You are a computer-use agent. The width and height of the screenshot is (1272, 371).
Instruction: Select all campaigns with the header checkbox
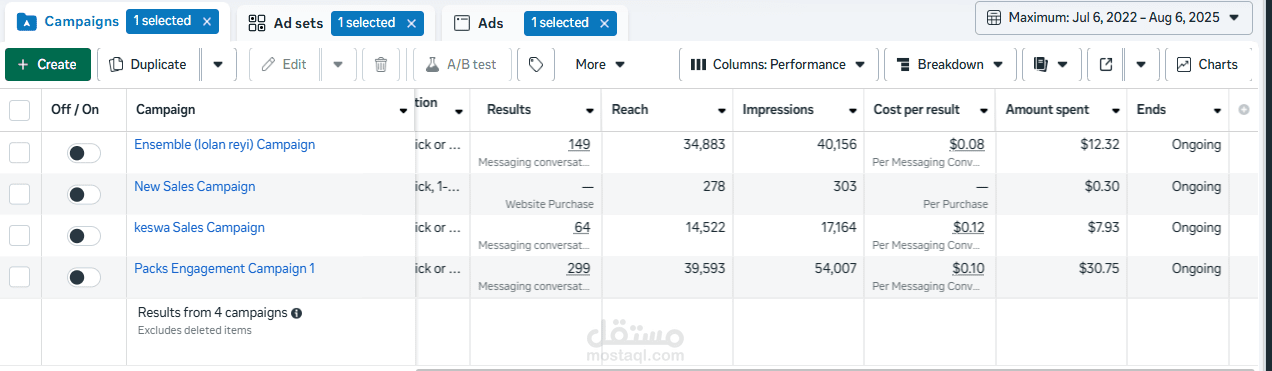20,110
